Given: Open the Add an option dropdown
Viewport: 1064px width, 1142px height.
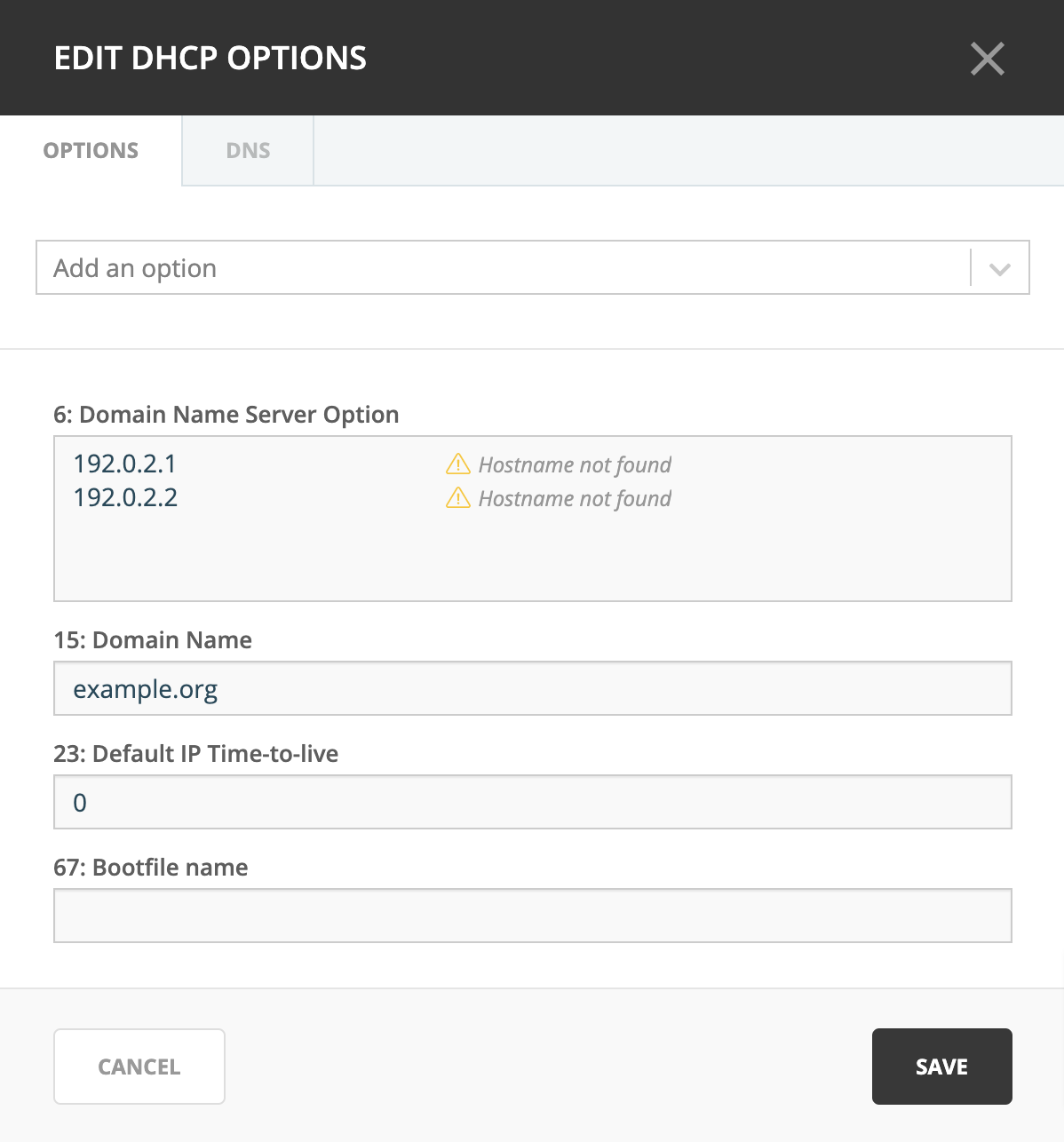Looking at the screenshot, I should [533, 267].
